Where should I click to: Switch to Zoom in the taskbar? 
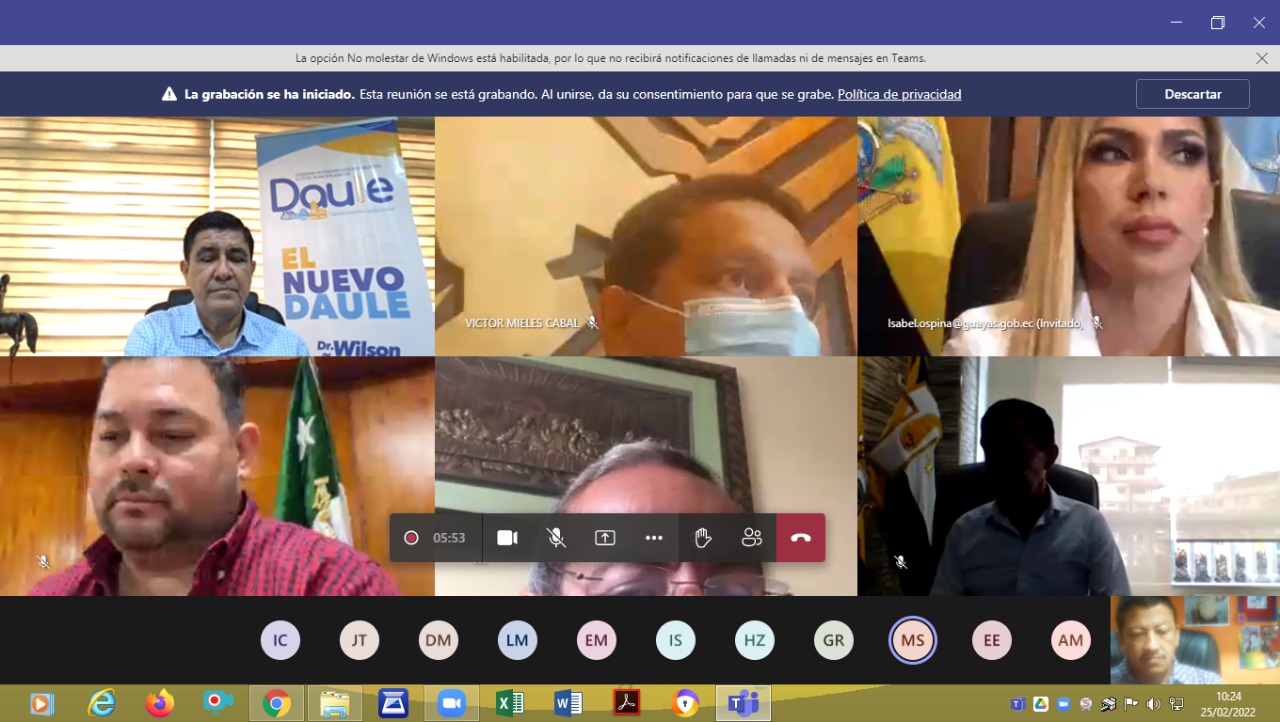pyautogui.click(x=452, y=704)
